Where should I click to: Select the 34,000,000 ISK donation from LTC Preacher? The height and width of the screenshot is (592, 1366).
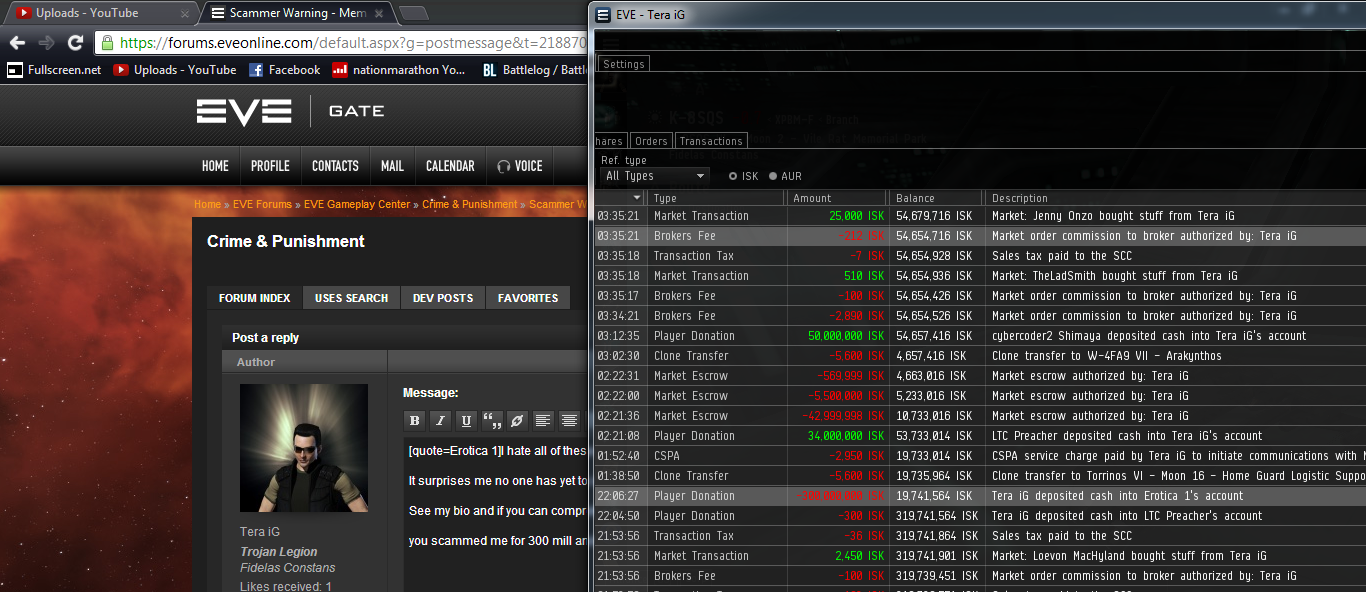pos(980,436)
